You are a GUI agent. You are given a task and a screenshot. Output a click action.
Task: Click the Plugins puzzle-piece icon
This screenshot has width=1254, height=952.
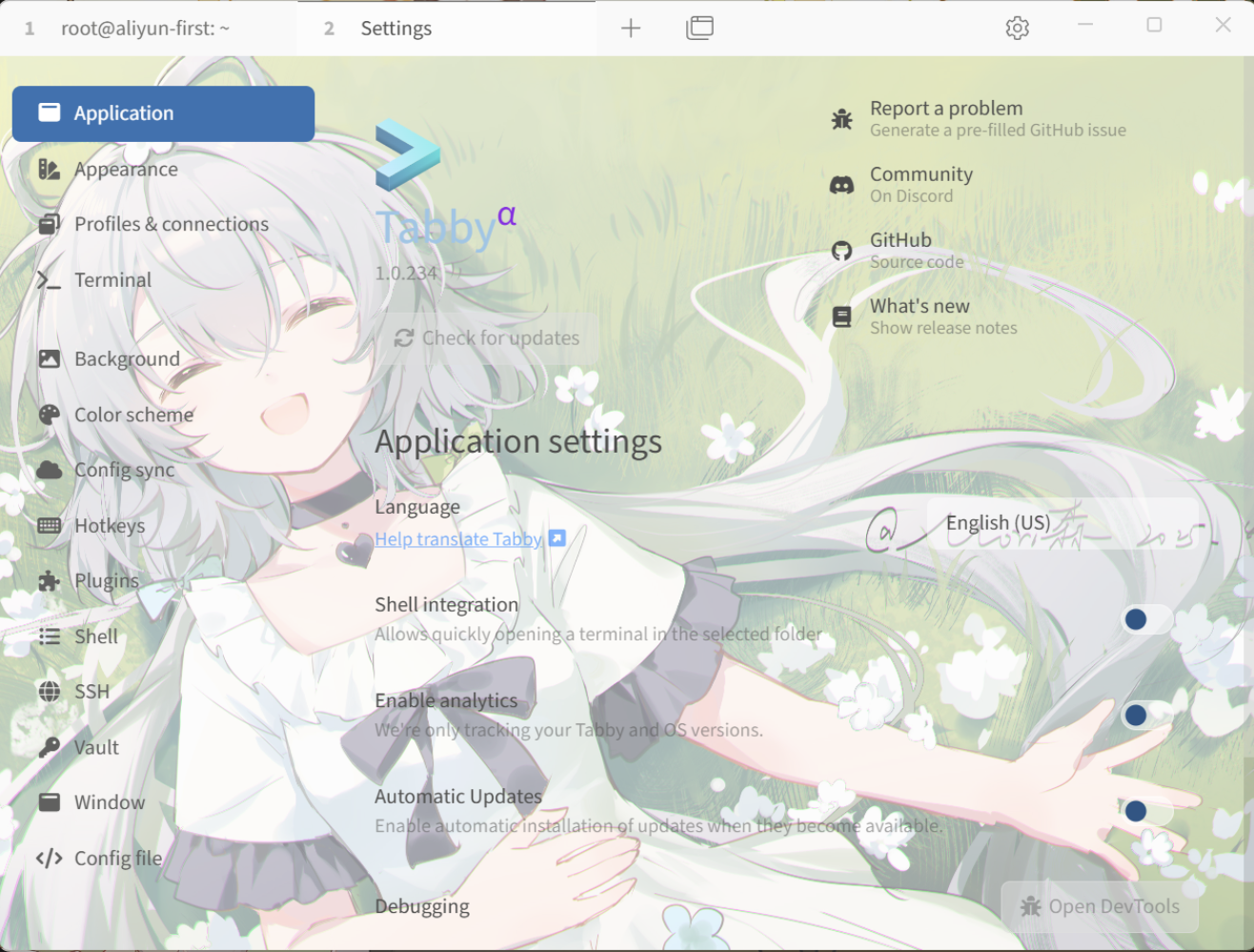point(49,581)
